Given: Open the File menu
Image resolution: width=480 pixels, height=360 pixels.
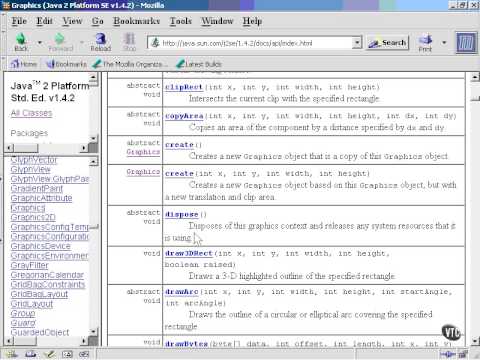Looking at the screenshot, I should pos(19,21).
